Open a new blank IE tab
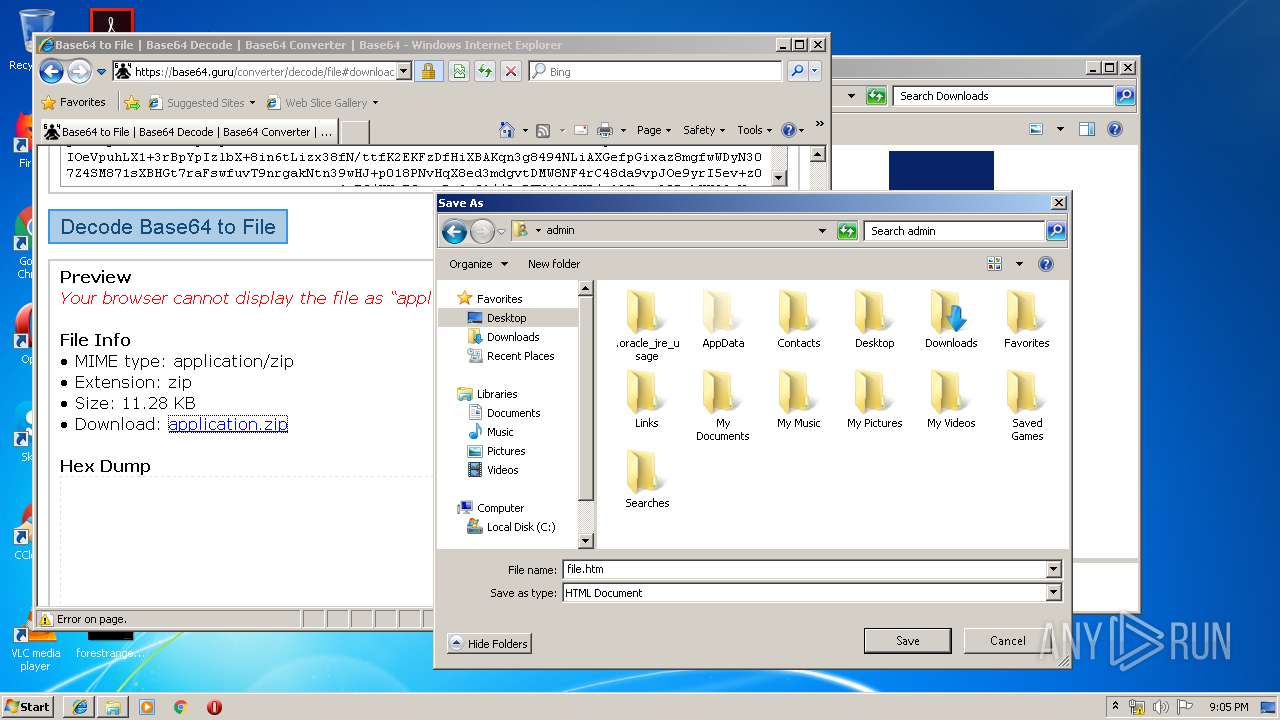 [355, 131]
